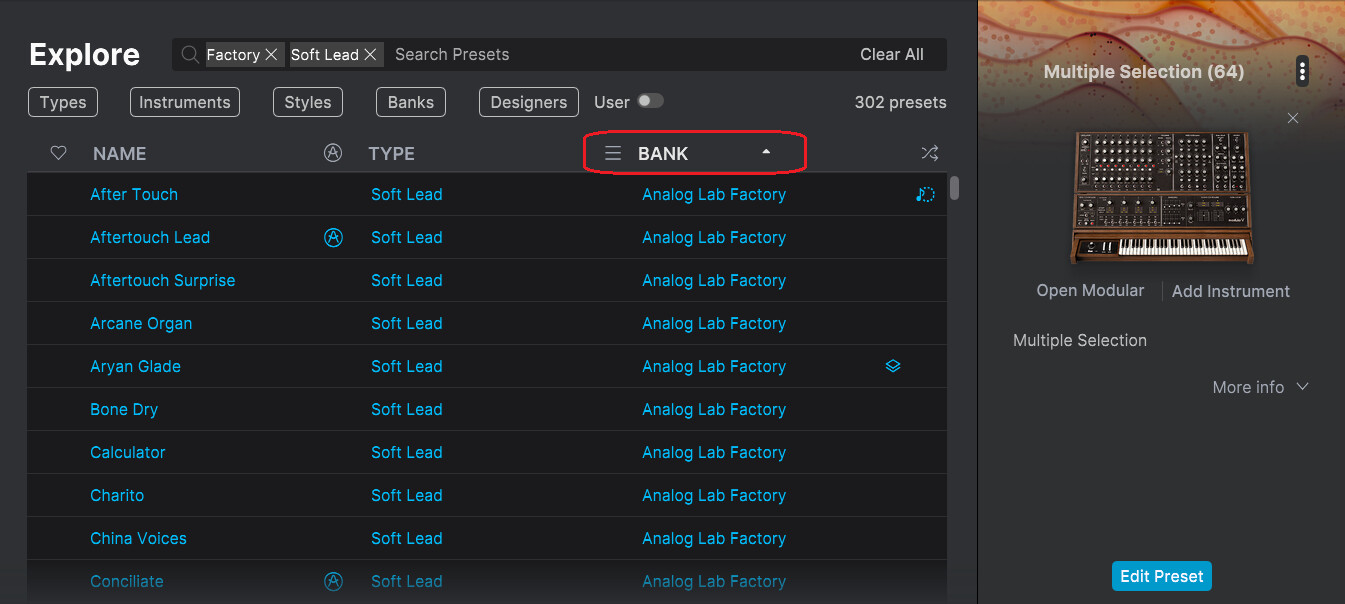Open the three-dot menu for Multiple Selection

click(1302, 71)
